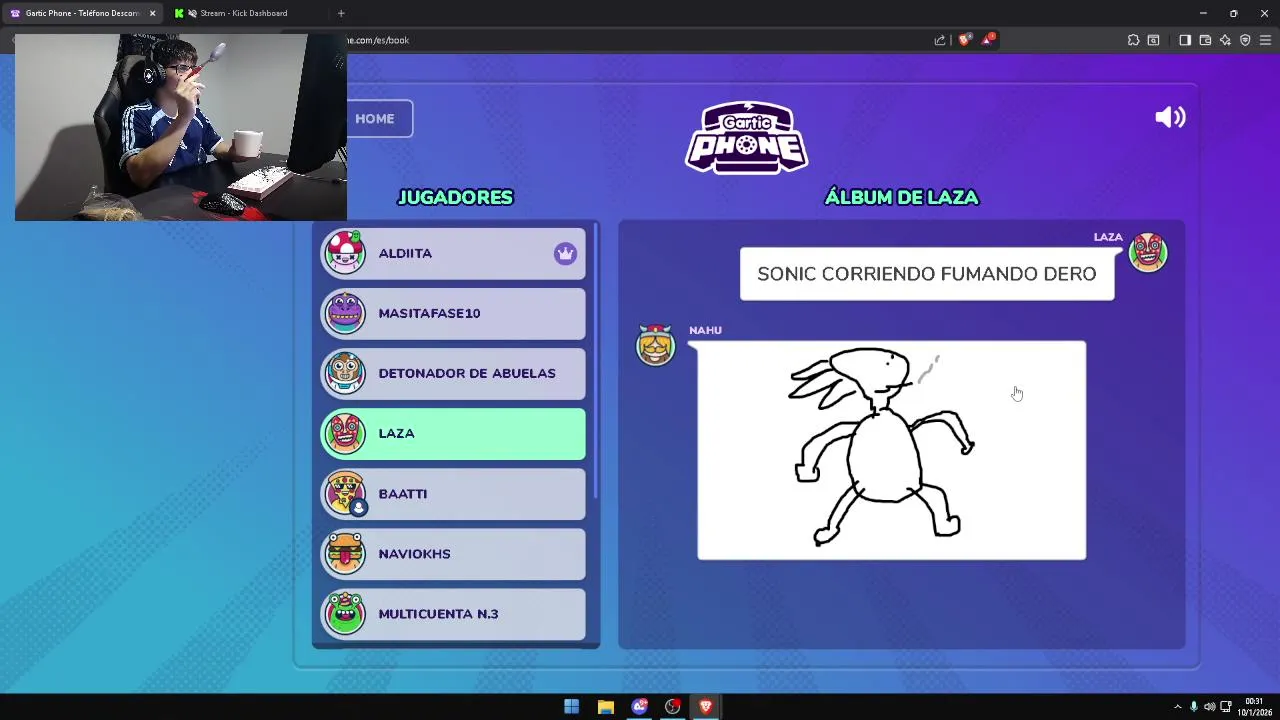Show hidden system tray icons
1280x720 pixels.
(1177, 707)
